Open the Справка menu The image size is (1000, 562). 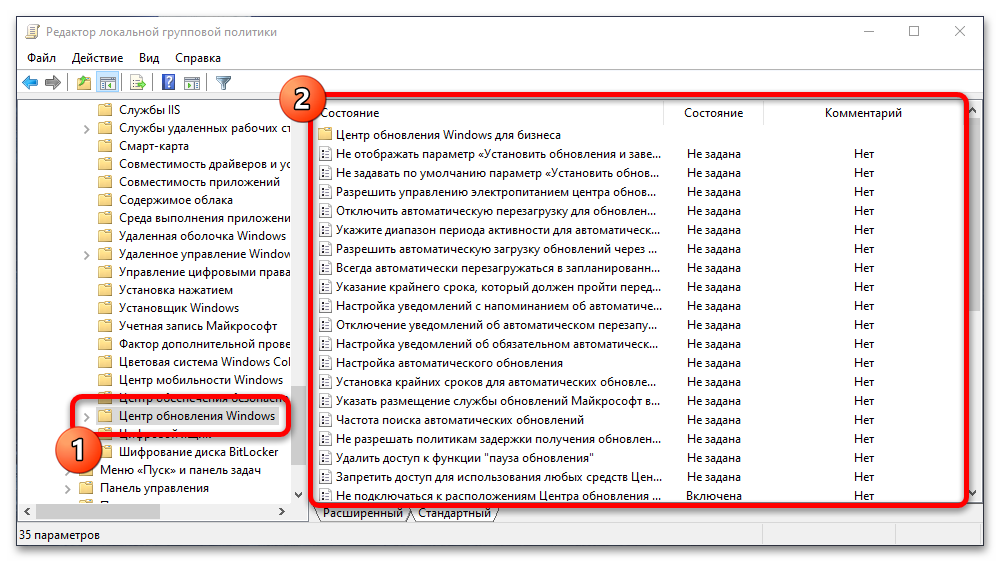point(198,57)
